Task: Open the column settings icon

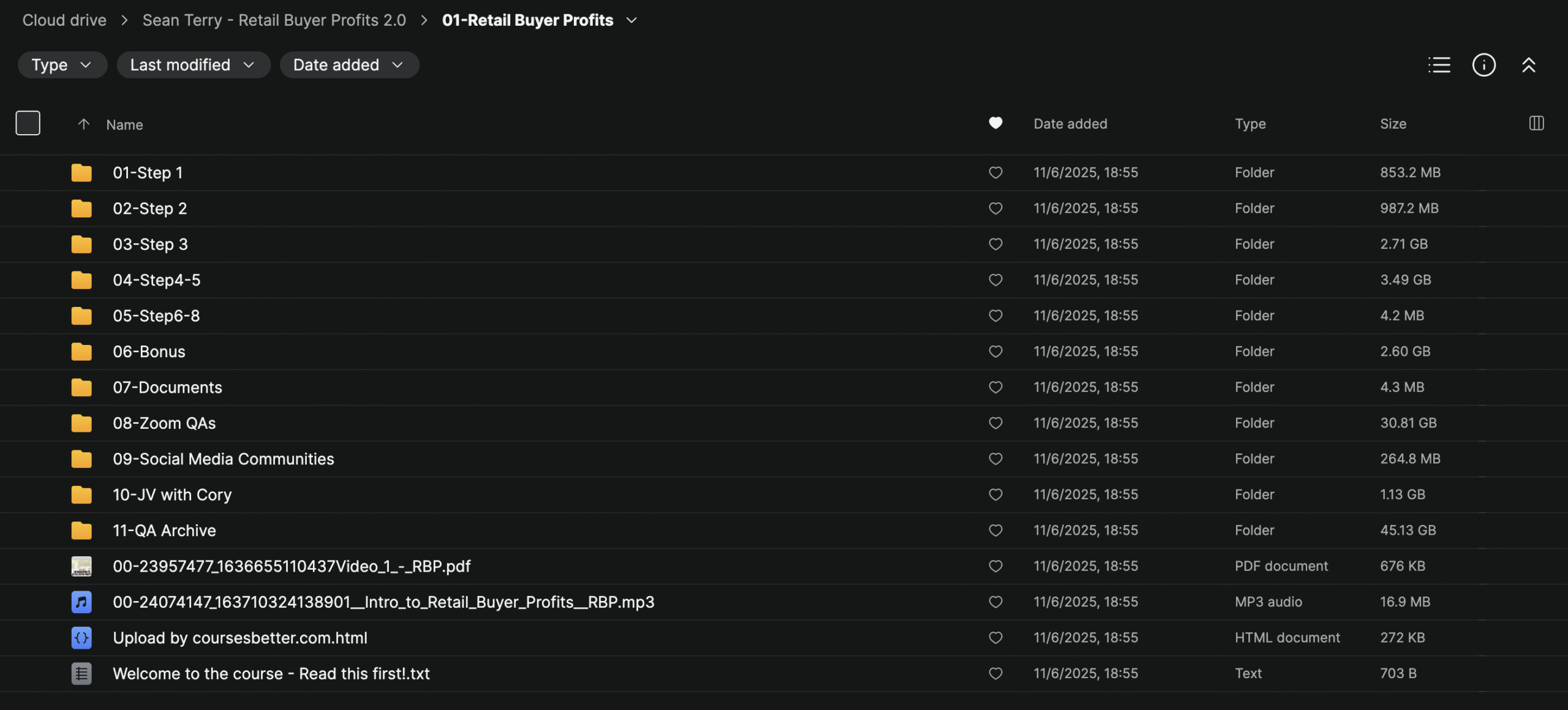Action: tap(1536, 123)
